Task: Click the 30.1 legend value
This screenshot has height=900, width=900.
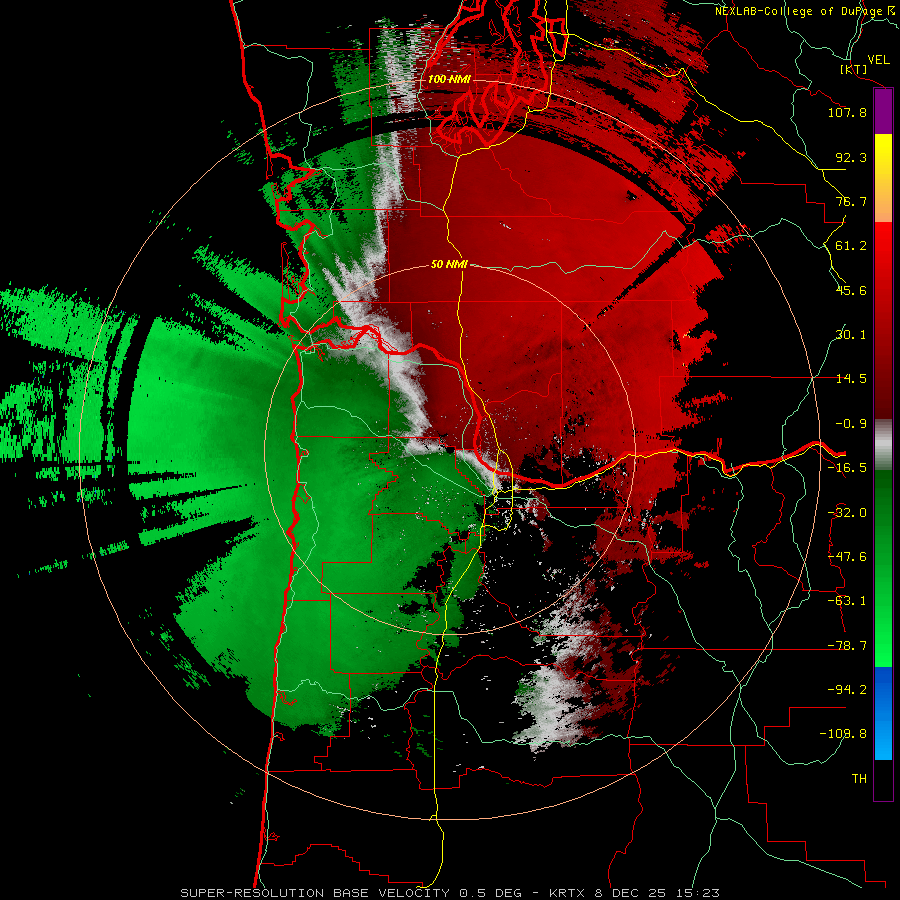Action: [x=851, y=335]
